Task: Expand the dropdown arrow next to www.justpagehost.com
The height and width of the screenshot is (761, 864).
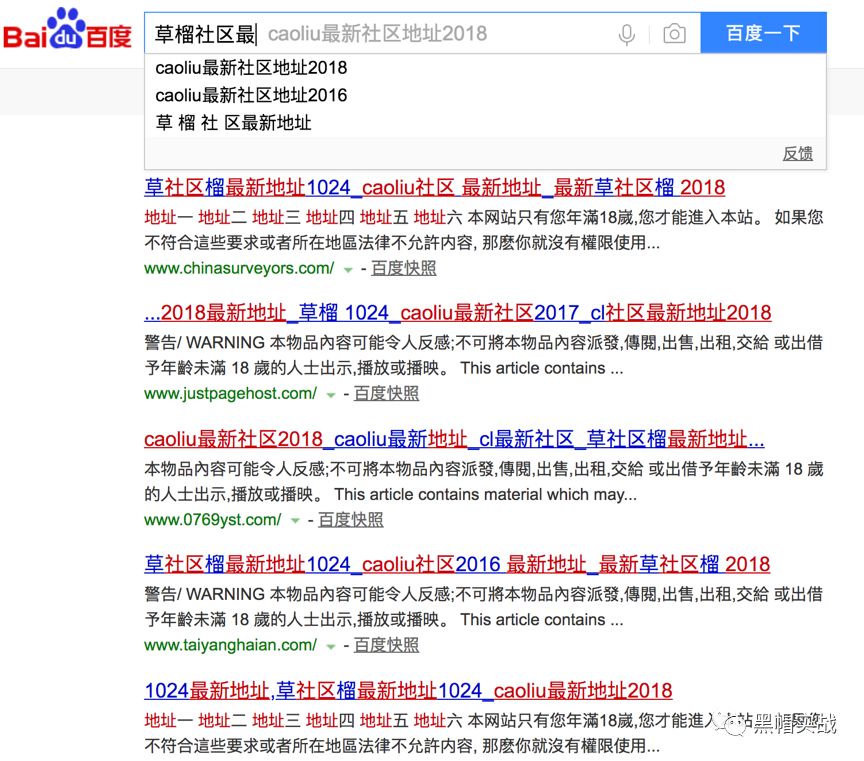Action: pyautogui.click(x=330, y=394)
